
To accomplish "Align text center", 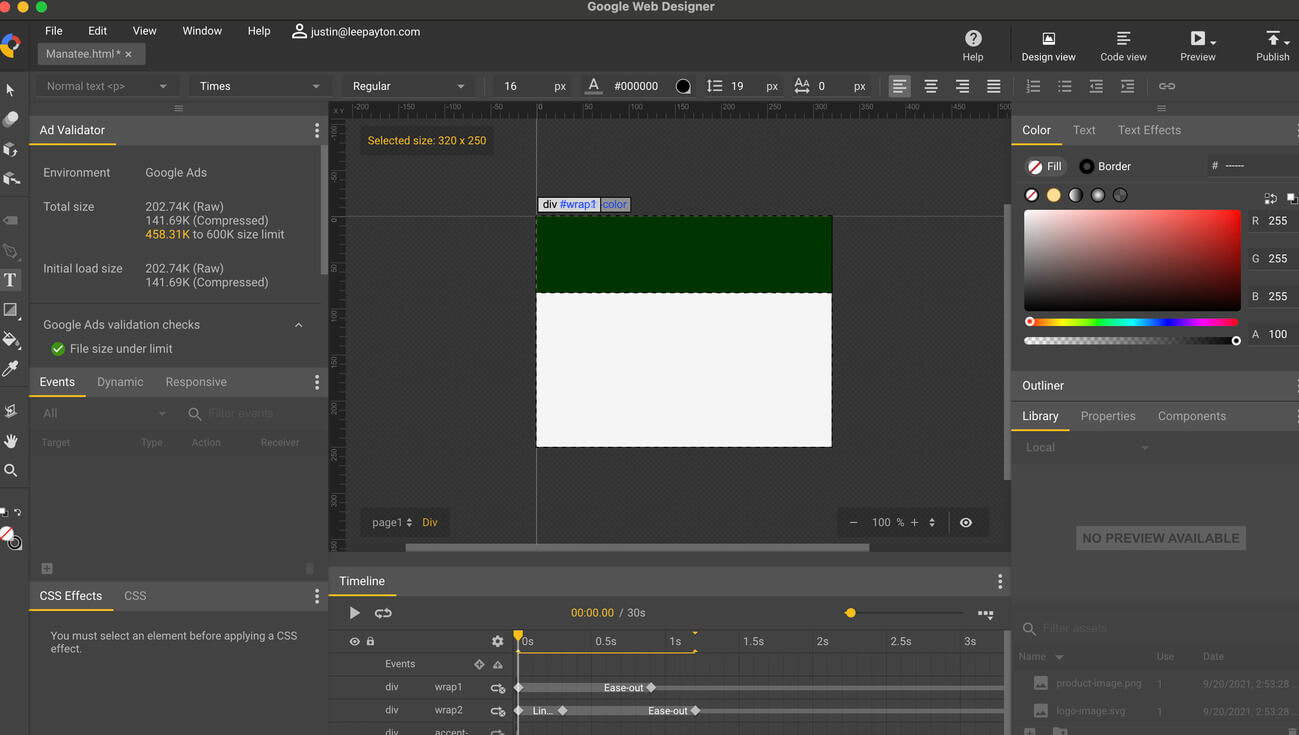I will [931, 86].
